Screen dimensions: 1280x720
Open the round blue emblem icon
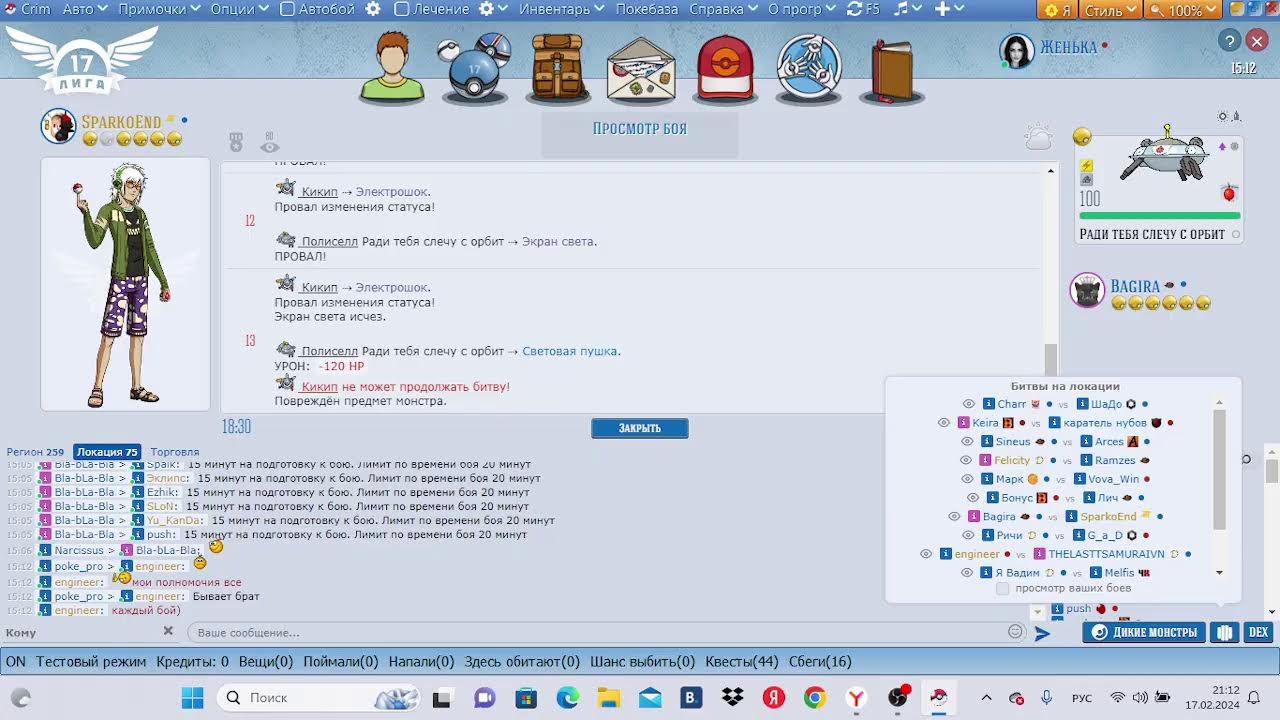pos(809,68)
